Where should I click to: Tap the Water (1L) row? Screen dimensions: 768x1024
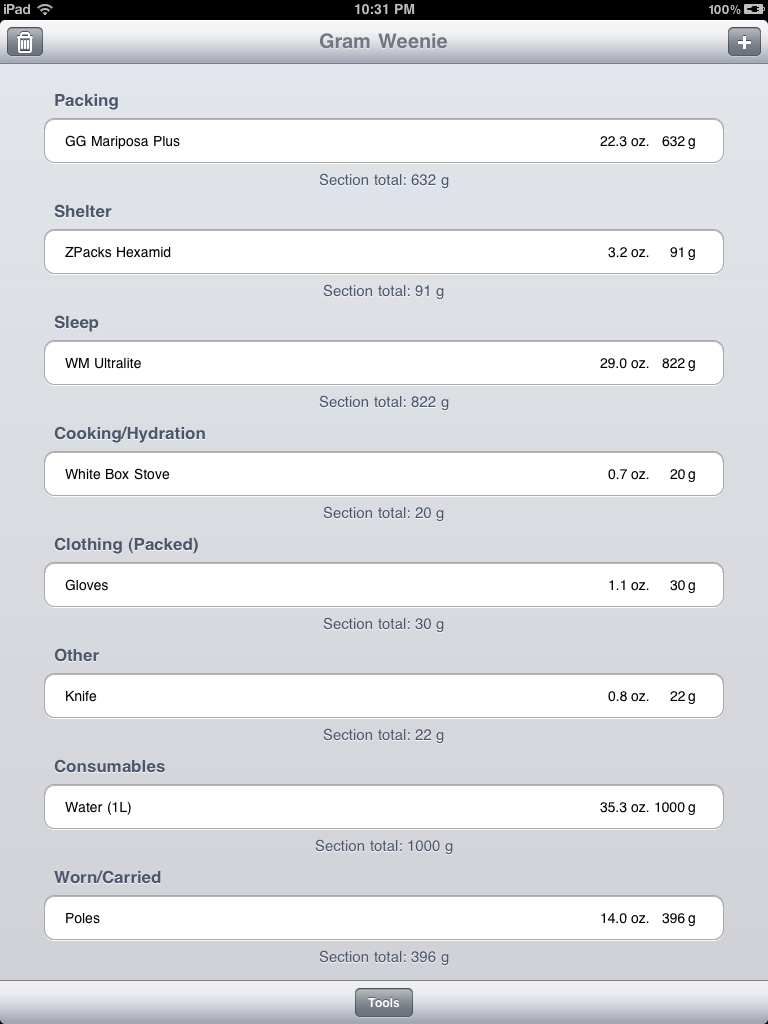point(383,807)
